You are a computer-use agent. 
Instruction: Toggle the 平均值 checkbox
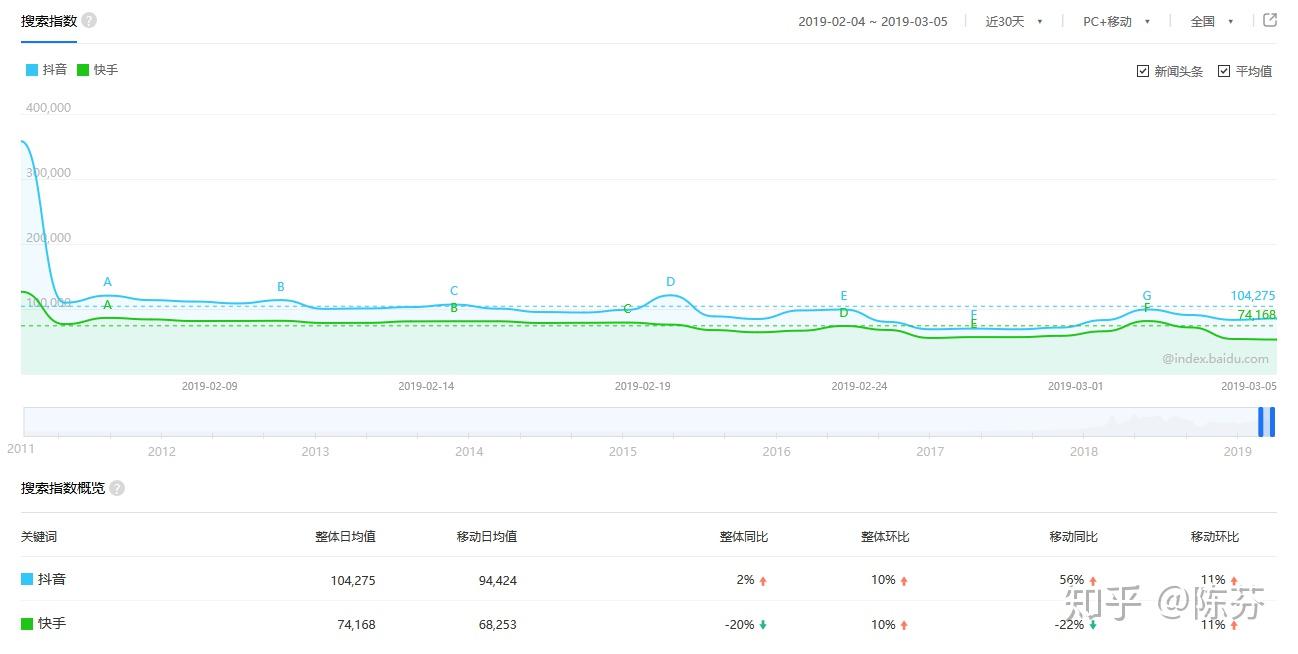click(x=1223, y=71)
